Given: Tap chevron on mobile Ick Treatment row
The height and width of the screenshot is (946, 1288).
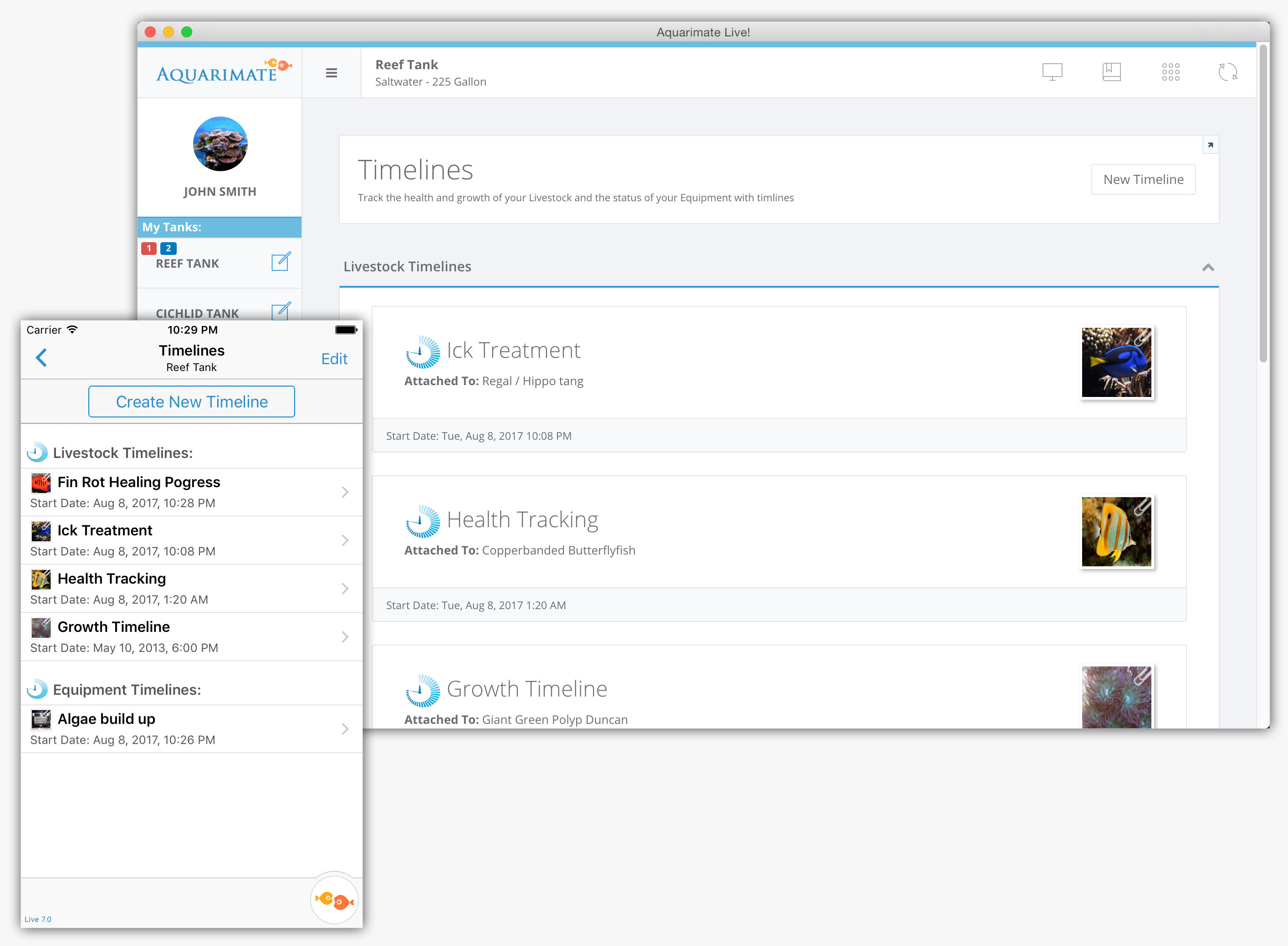Looking at the screenshot, I should point(345,540).
